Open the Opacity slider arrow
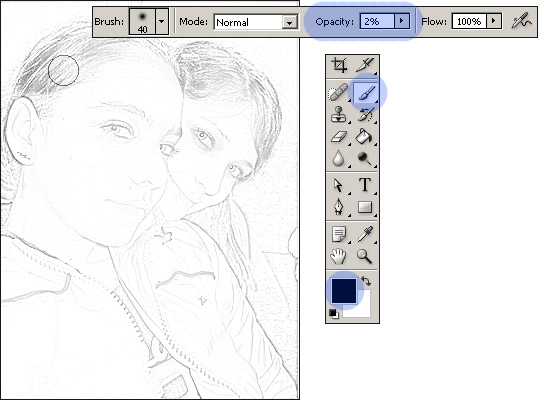This screenshot has width=544, height=400. [x=402, y=21]
